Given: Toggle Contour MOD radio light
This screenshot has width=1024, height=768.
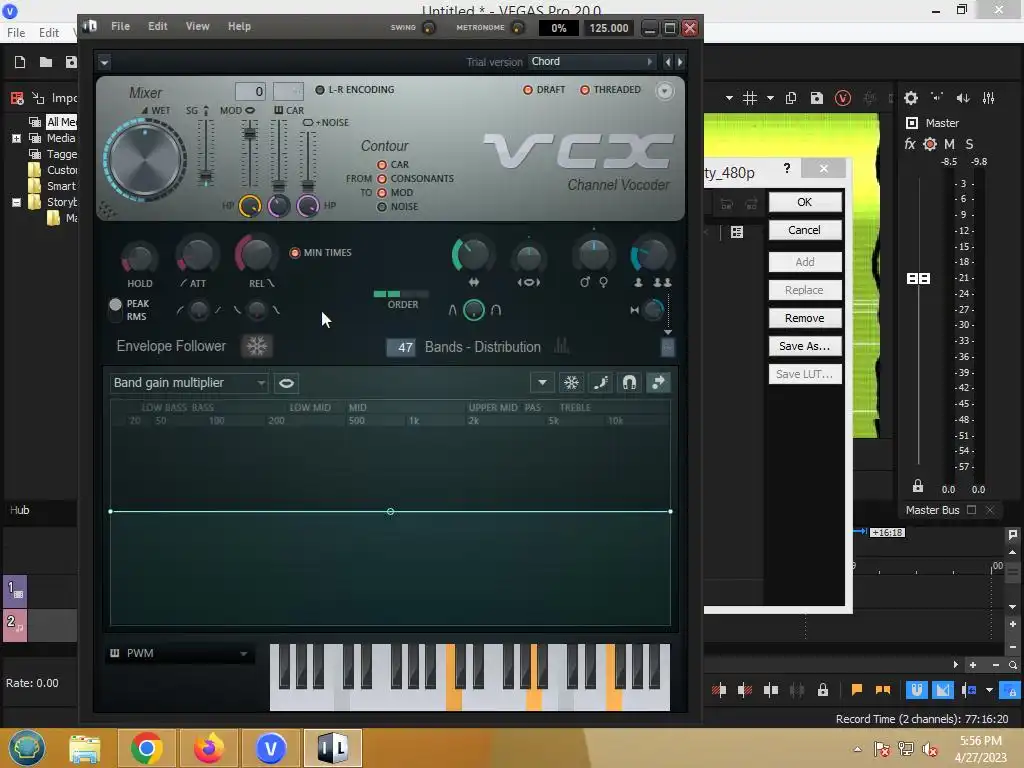Looking at the screenshot, I should pyautogui.click(x=382, y=193).
